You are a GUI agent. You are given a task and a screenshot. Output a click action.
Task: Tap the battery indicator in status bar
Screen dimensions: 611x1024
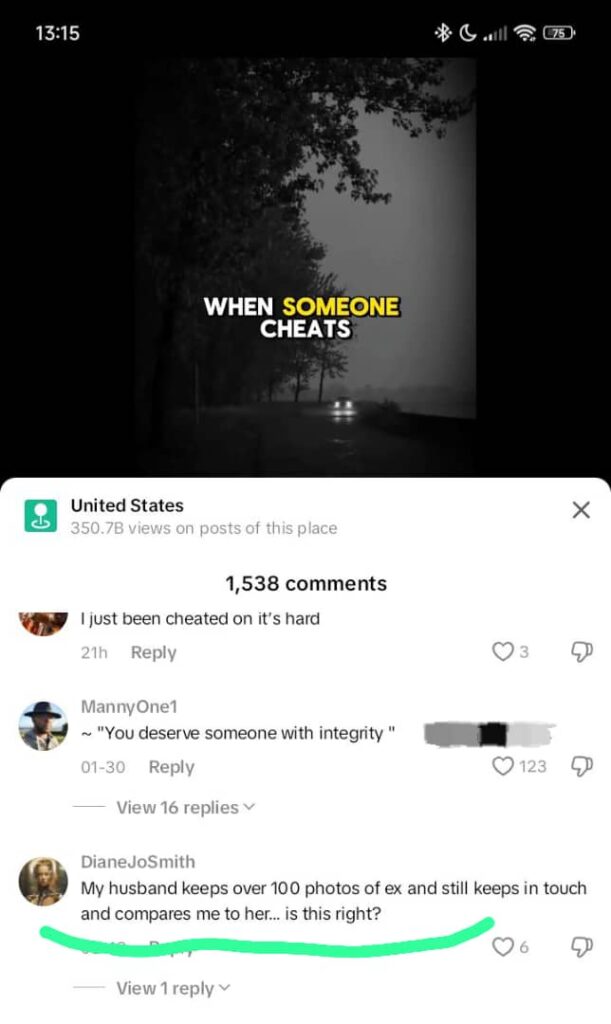[x=560, y=33]
